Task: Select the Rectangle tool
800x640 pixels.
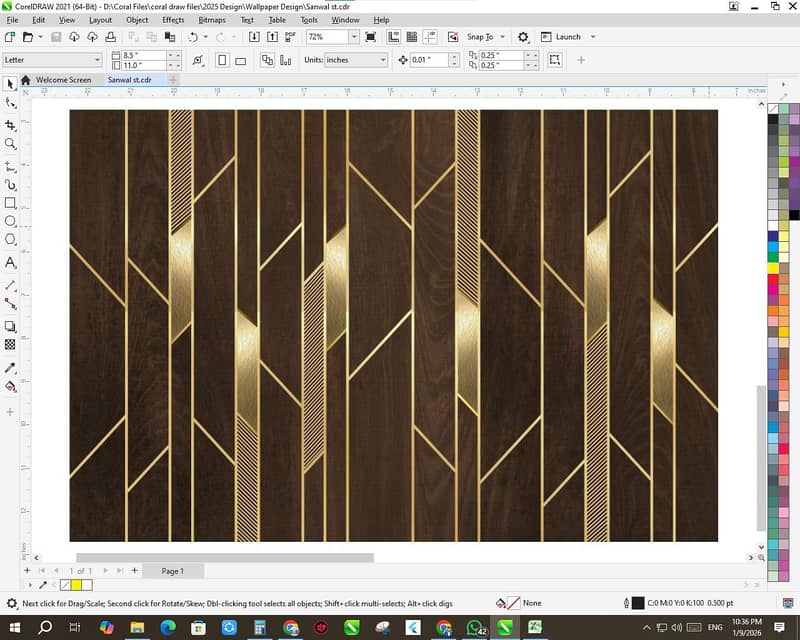Action: tap(10, 203)
